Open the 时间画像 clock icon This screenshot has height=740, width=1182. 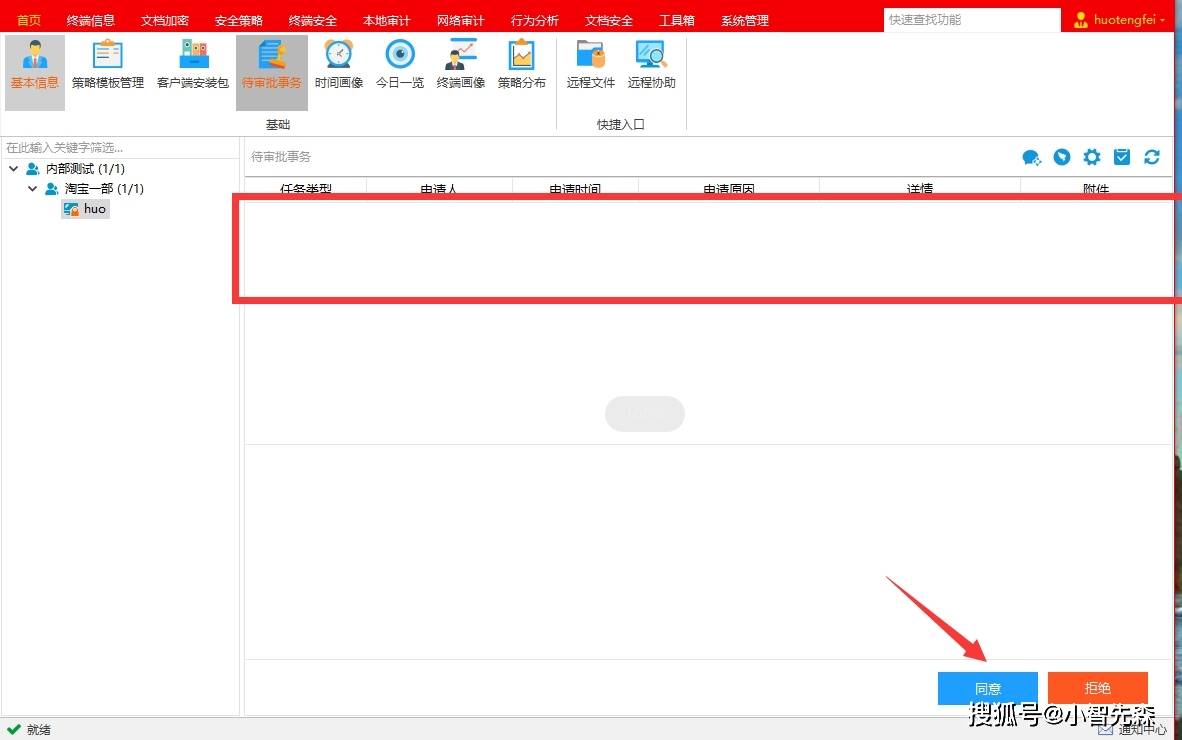(x=338, y=66)
